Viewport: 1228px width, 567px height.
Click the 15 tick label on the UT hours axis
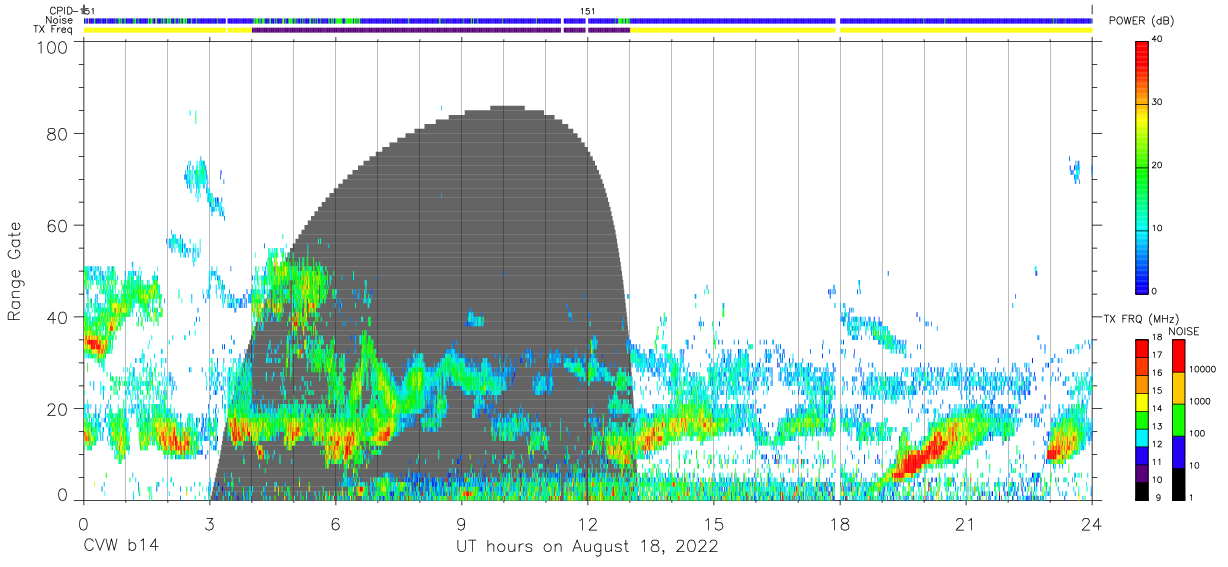point(714,523)
